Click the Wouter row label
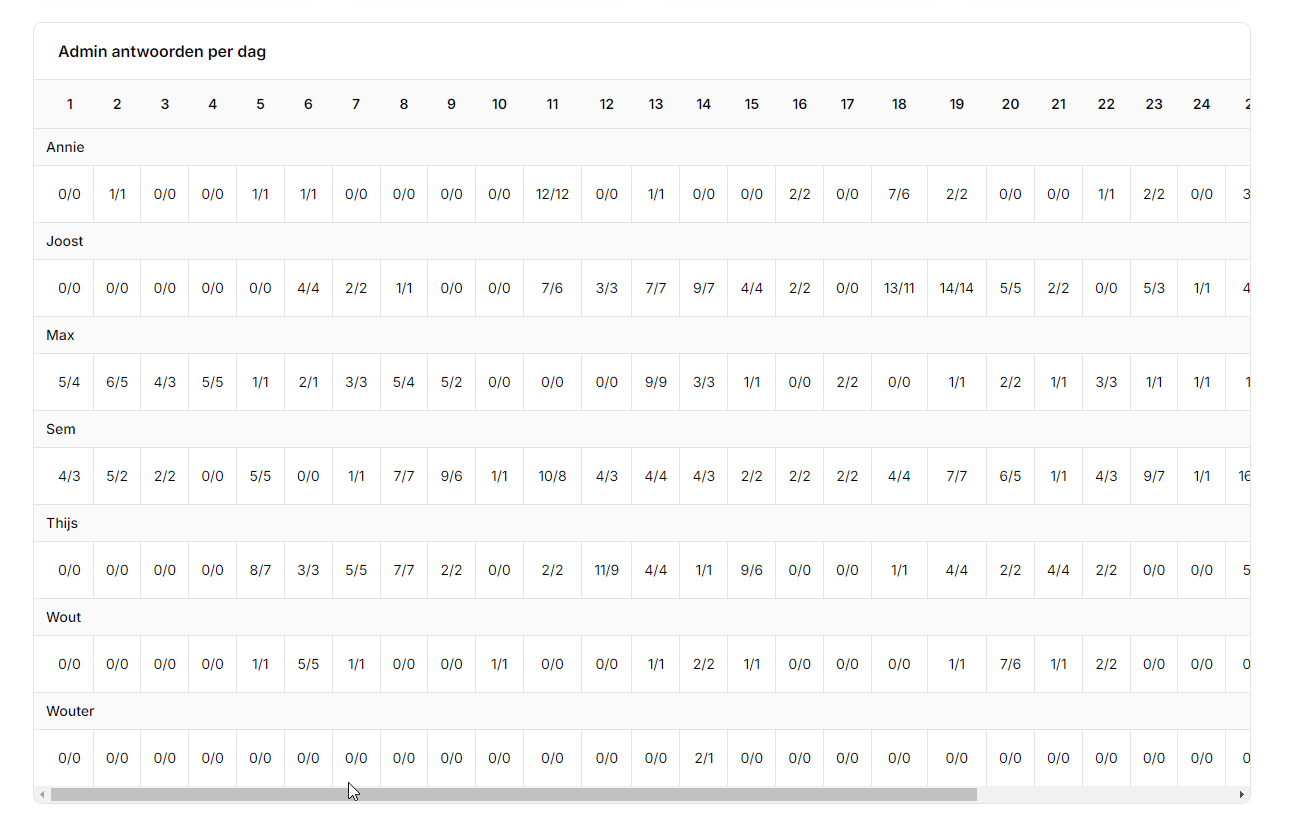The width and height of the screenshot is (1291, 818). point(70,711)
